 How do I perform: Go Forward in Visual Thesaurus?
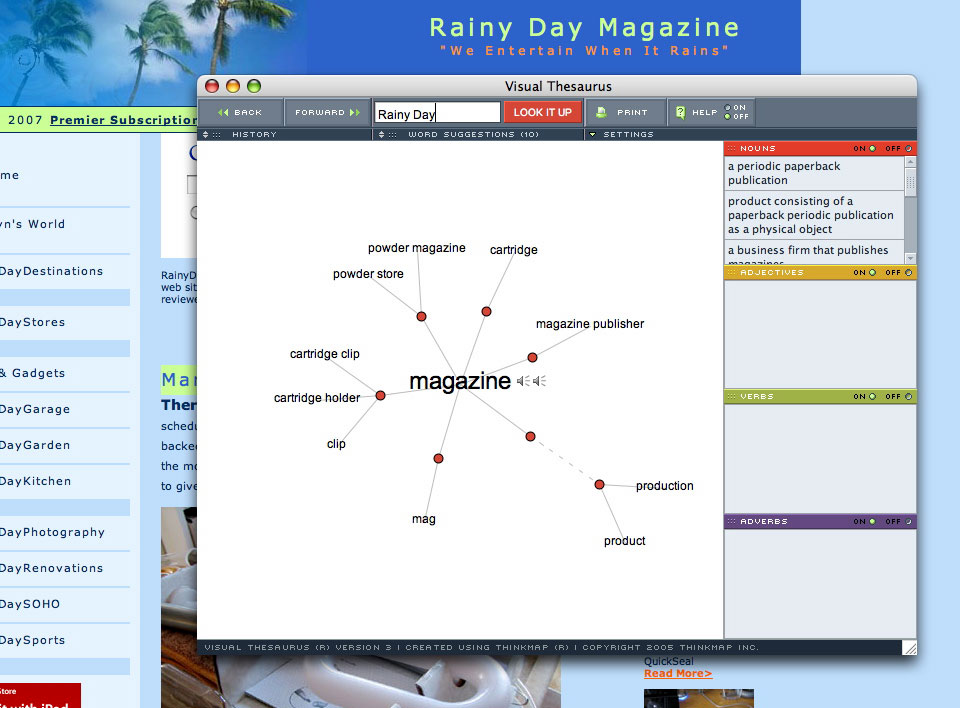click(328, 112)
